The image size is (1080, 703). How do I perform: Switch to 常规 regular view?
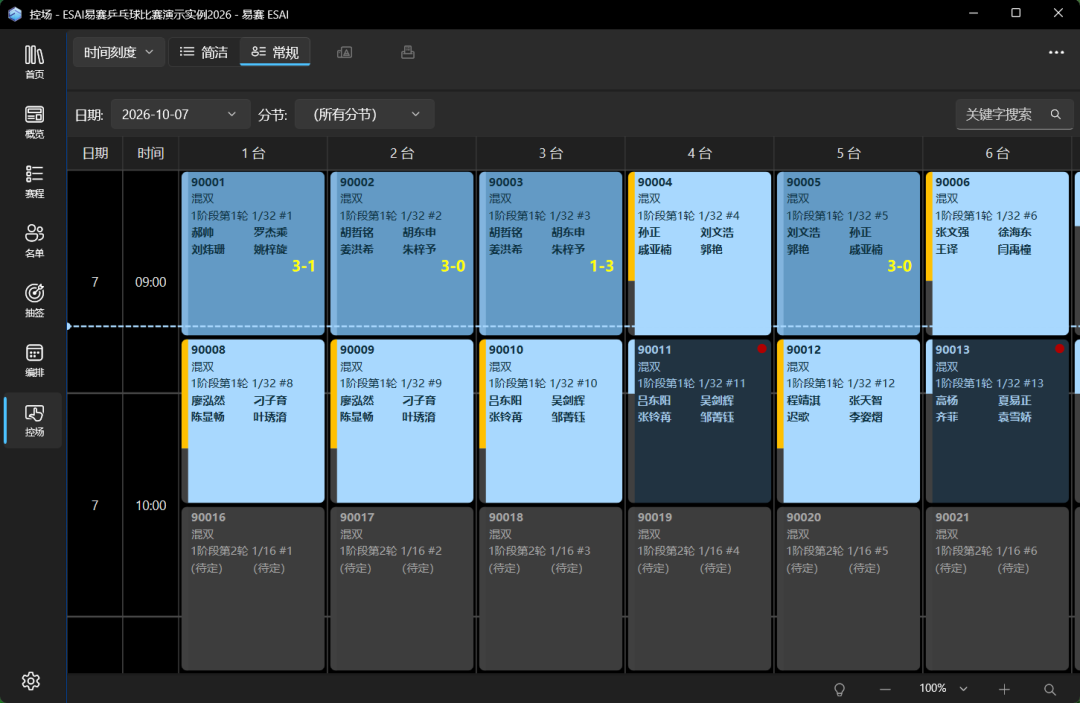coord(275,52)
